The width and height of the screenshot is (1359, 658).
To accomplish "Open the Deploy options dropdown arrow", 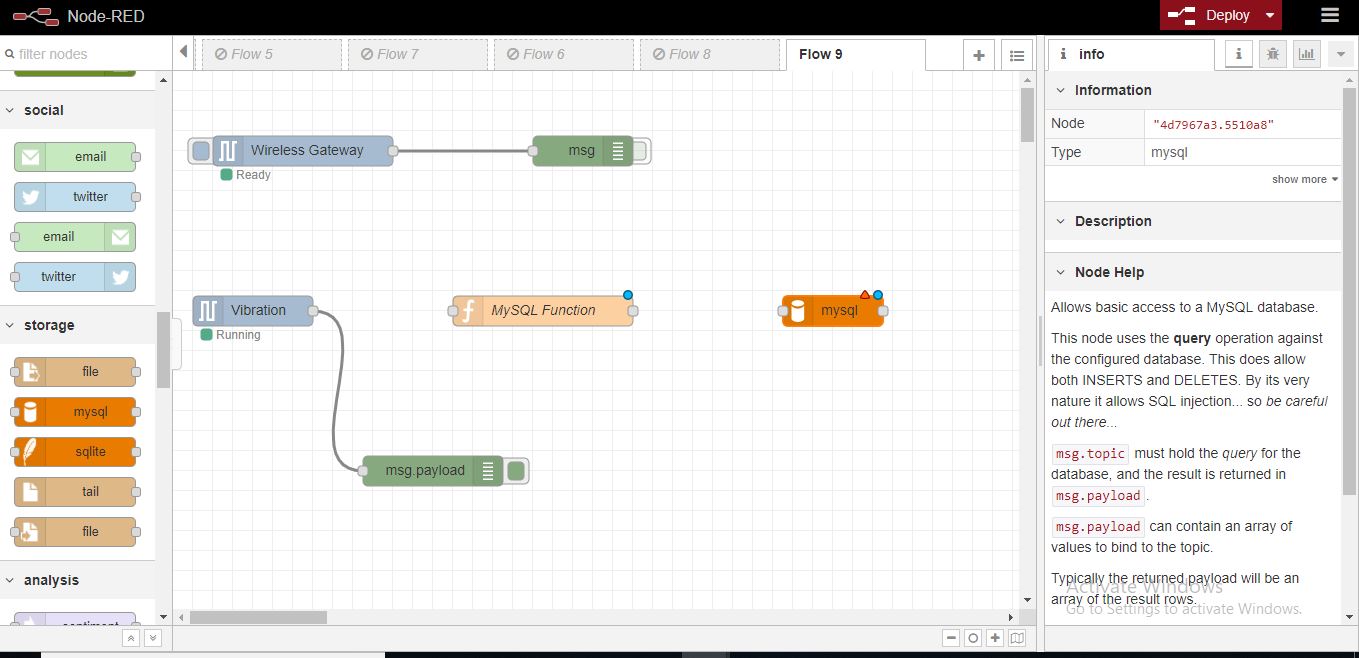I will click(1269, 15).
